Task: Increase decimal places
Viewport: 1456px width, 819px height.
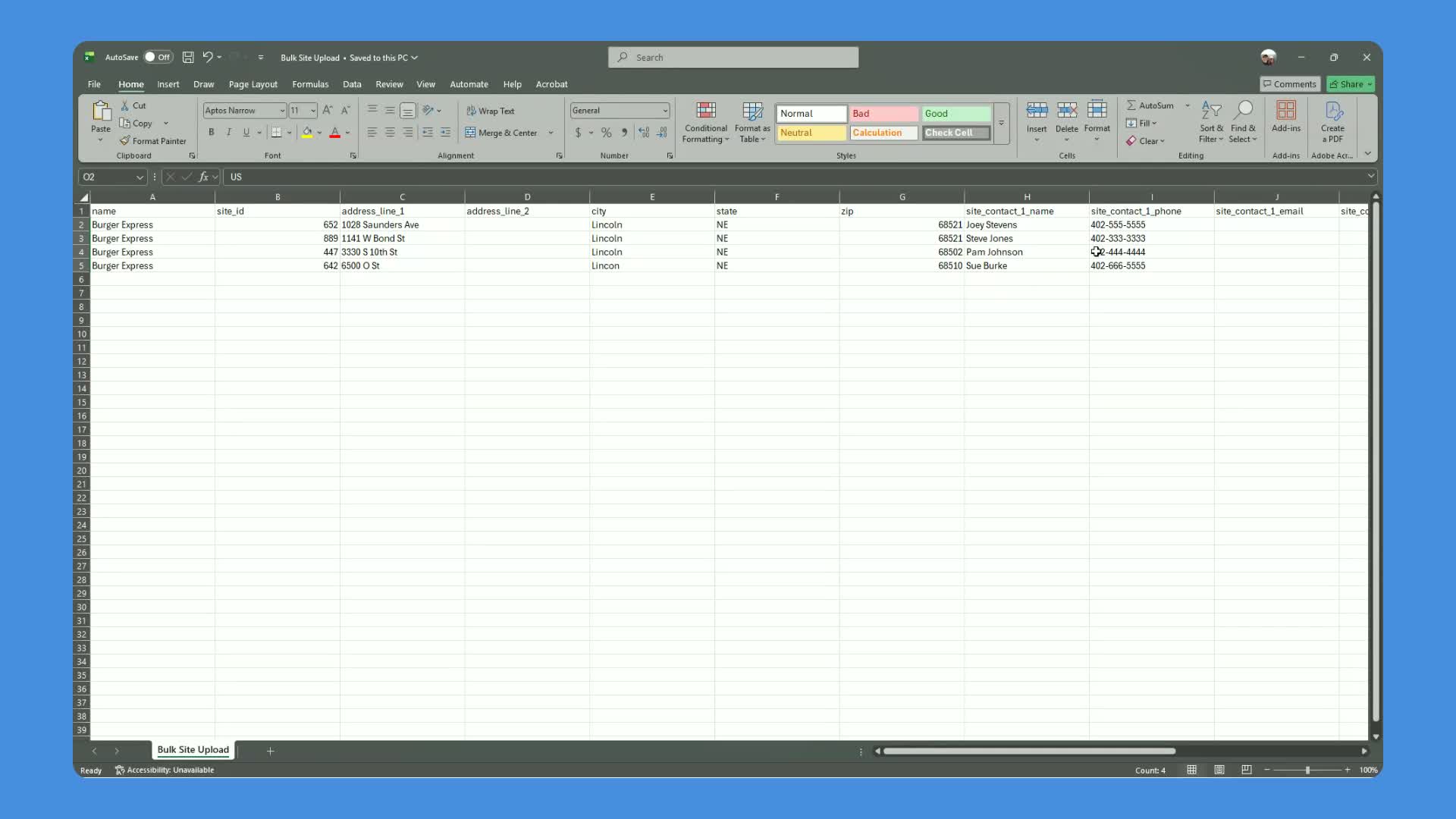Action: pos(644,133)
